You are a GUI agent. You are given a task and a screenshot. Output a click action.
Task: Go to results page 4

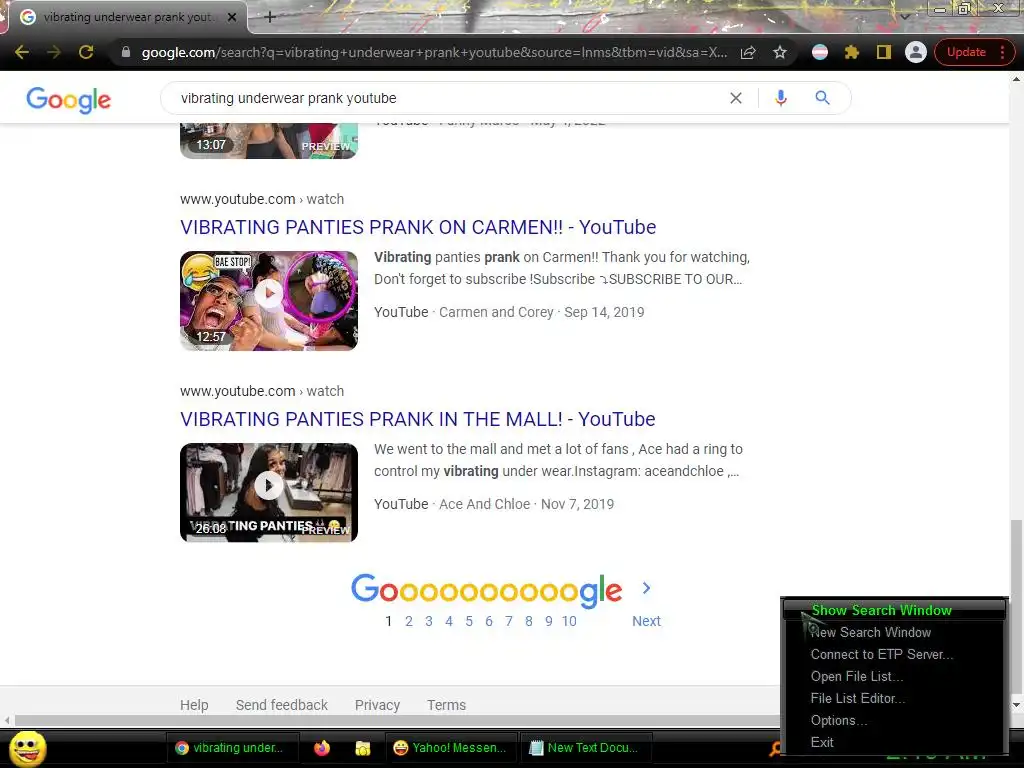(x=449, y=621)
